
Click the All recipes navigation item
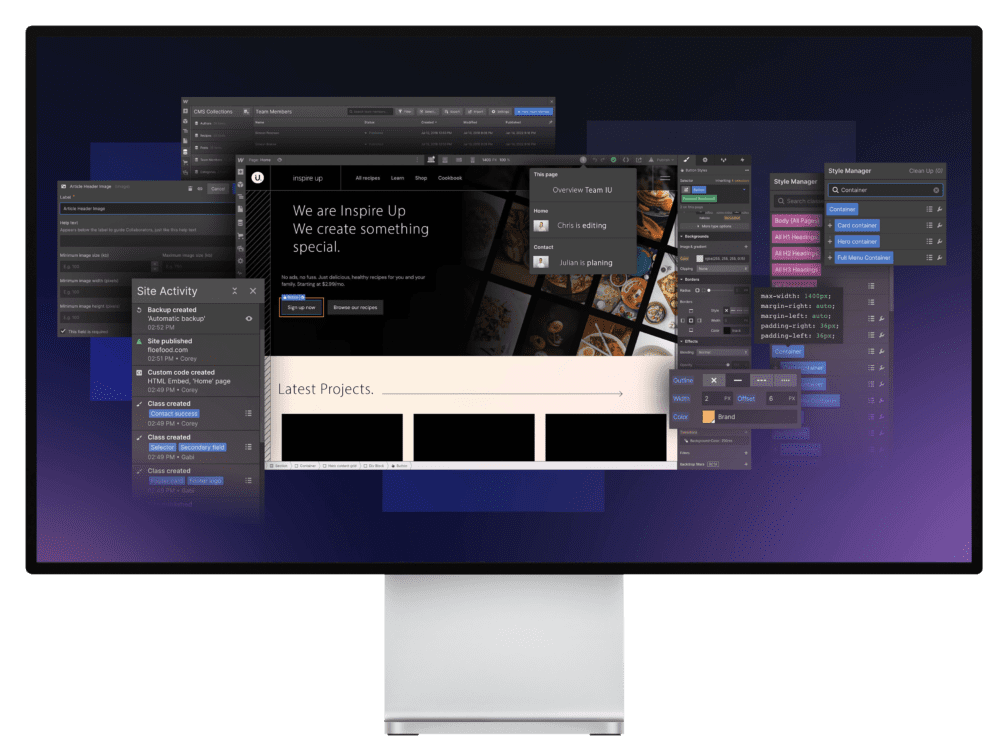click(x=368, y=178)
